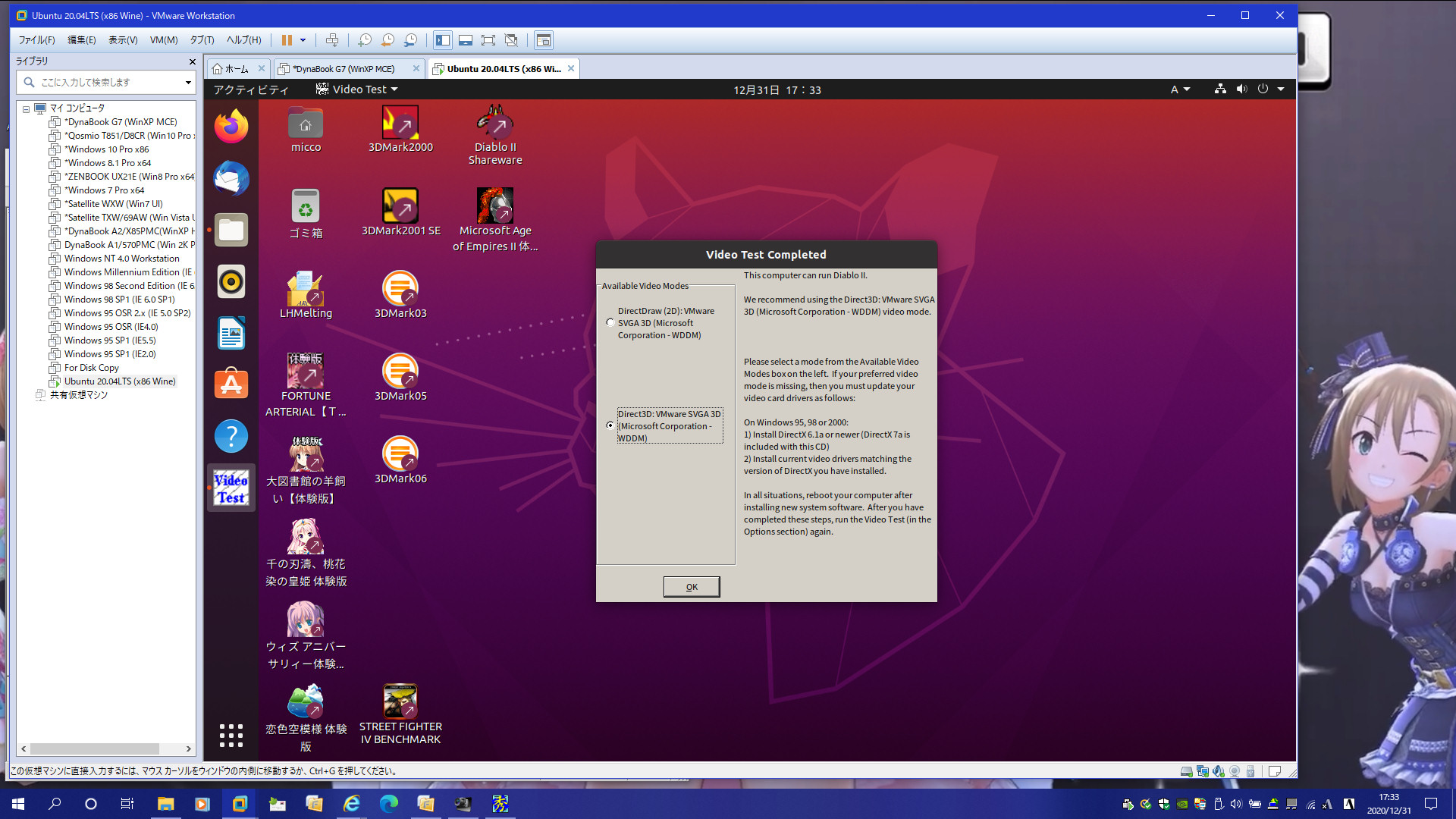Select the STREET FIGHTER IV BENCHMARK icon

click(x=400, y=714)
